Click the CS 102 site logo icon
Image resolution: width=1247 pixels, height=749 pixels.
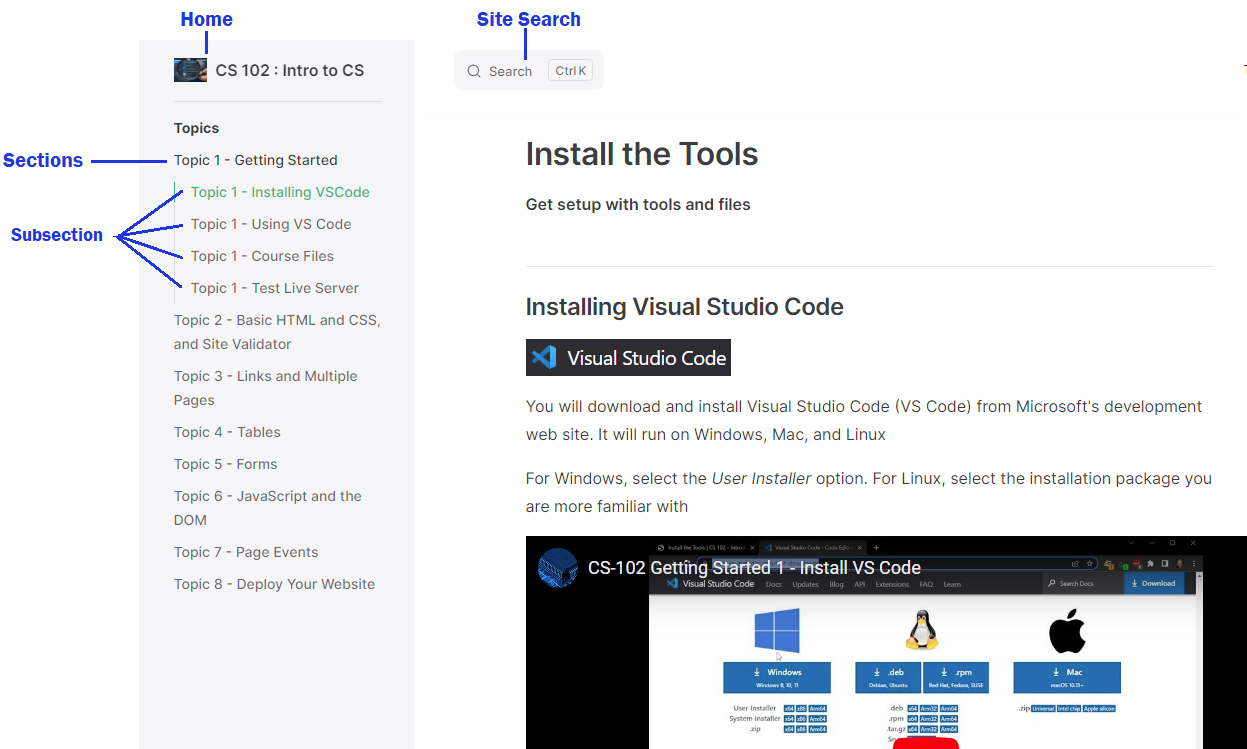(190, 70)
